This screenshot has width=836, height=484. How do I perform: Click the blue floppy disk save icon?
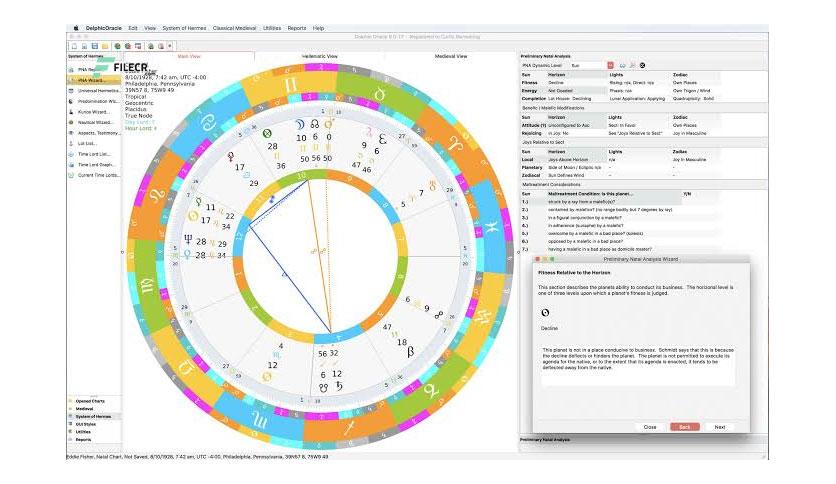pos(94,46)
